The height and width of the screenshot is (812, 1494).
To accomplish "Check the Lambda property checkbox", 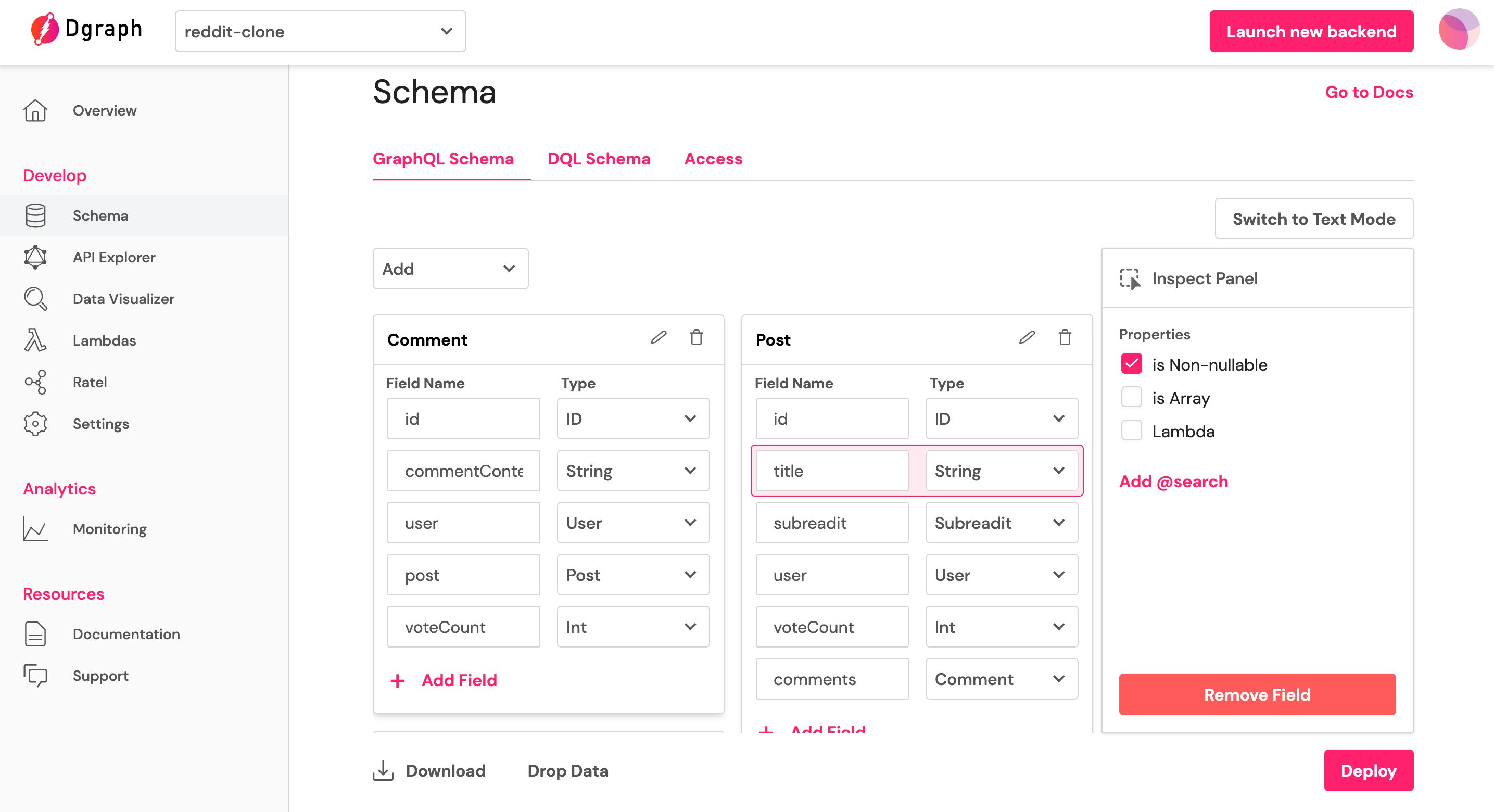I will click(1131, 431).
